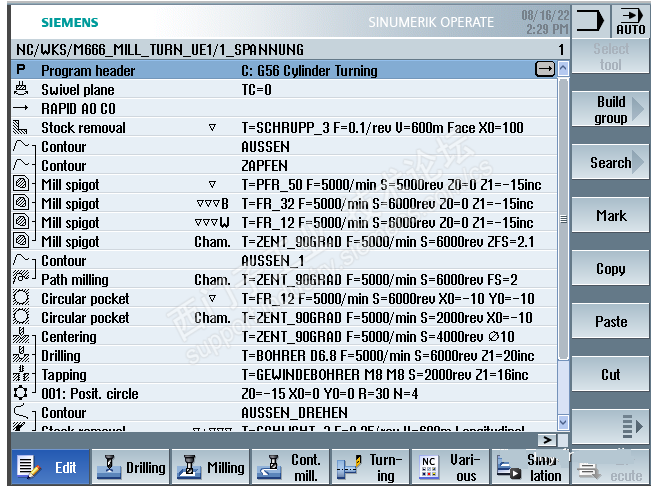Click the Drilling row icon
This screenshot has height=491, width=659.
coord(21,354)
